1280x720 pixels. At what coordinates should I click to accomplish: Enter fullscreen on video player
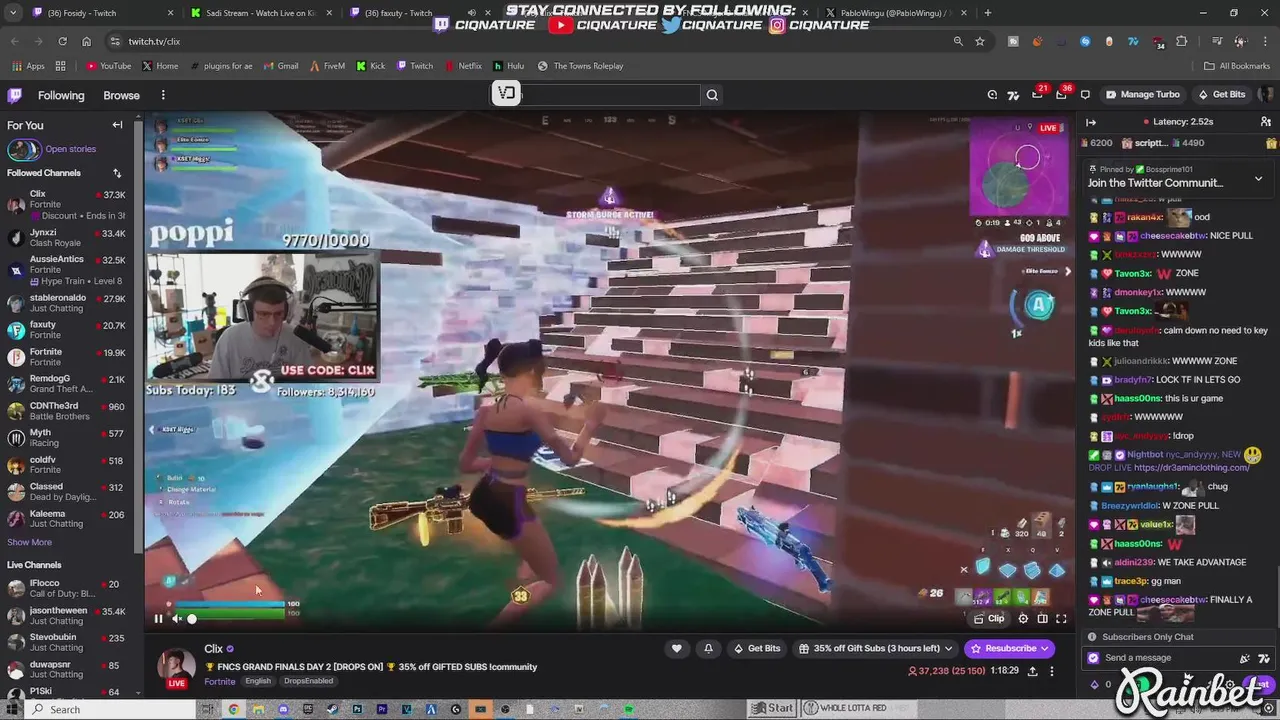1061,618
